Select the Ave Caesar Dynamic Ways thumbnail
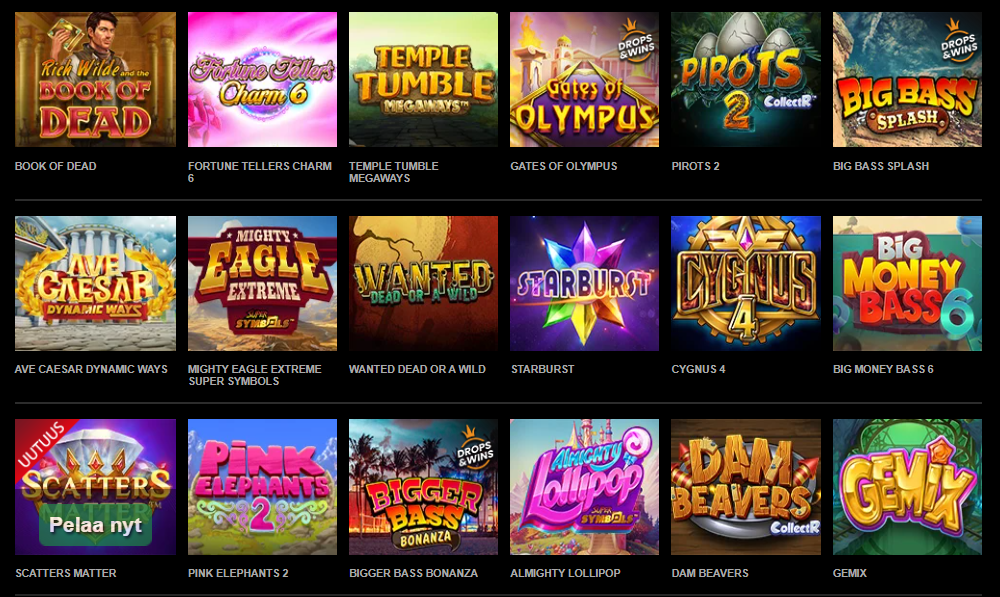The width and height of the screenshot is (1000, 597). click(96, 283)
